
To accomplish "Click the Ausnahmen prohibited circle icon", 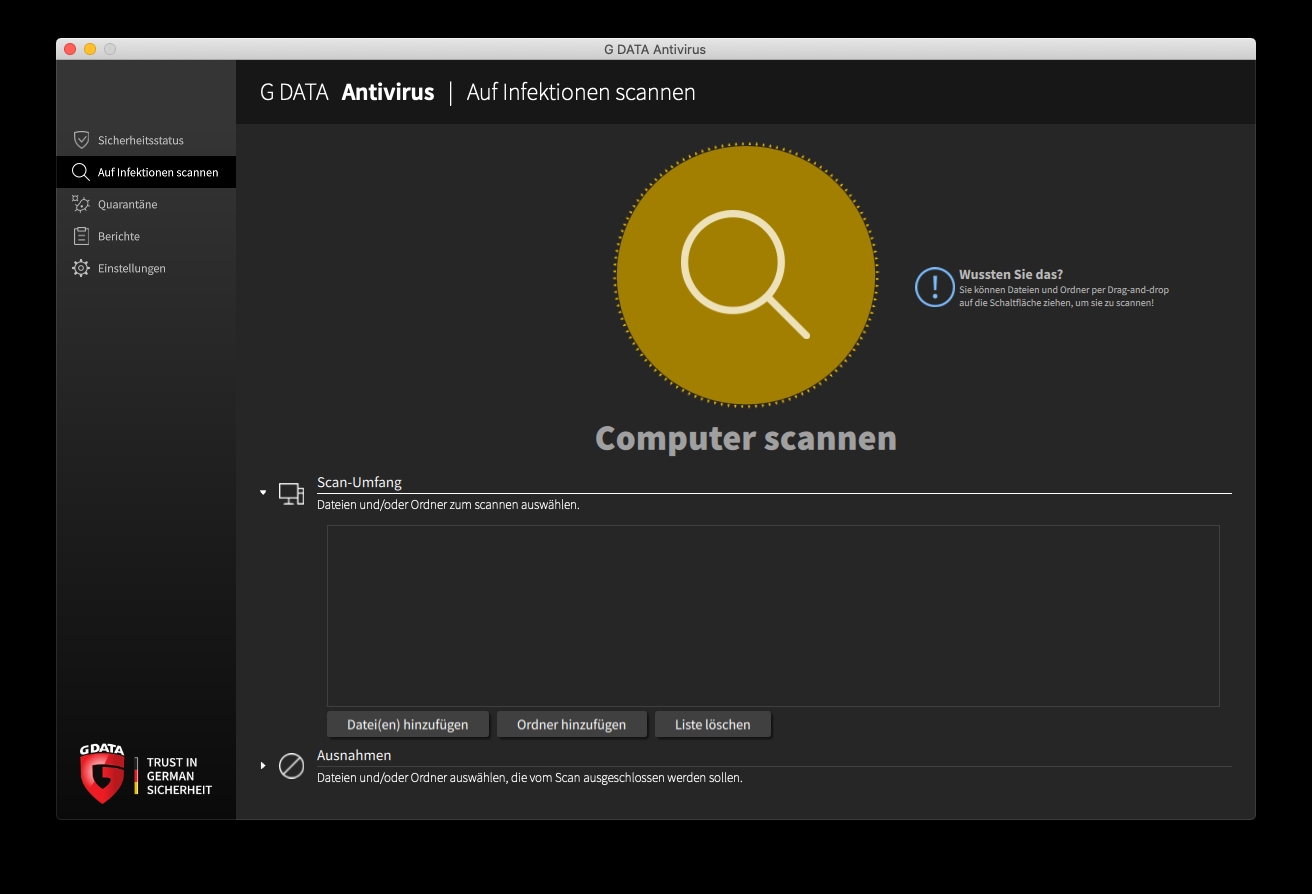I will [x=291, y=766].
